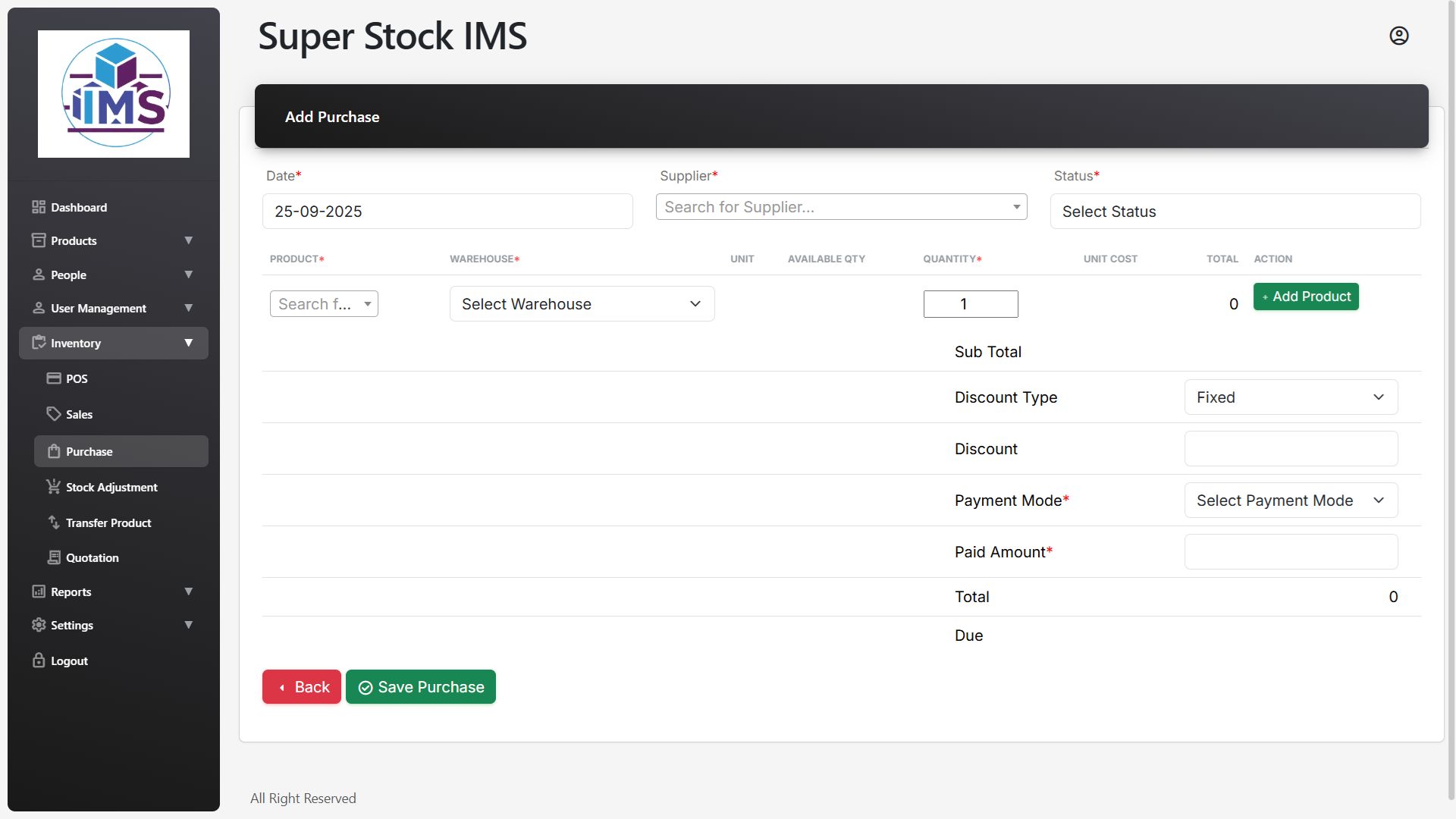
Task: Open the Select Warehouse dropdown
Action: 582,304
